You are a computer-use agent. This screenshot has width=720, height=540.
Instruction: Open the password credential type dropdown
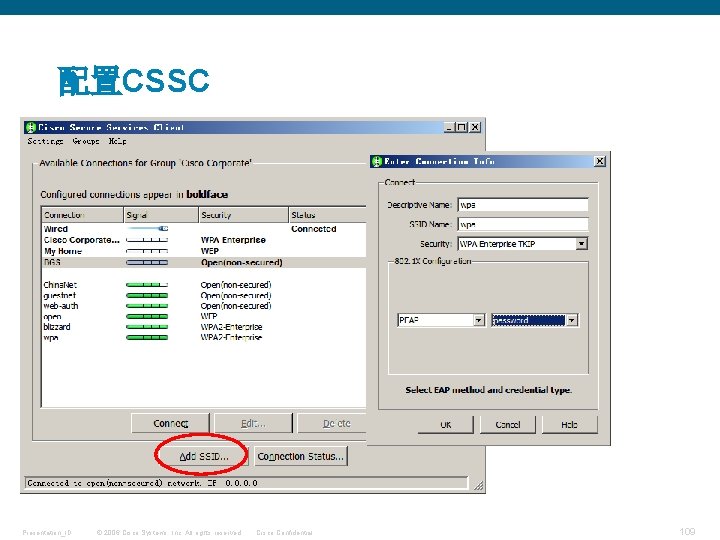572,320
